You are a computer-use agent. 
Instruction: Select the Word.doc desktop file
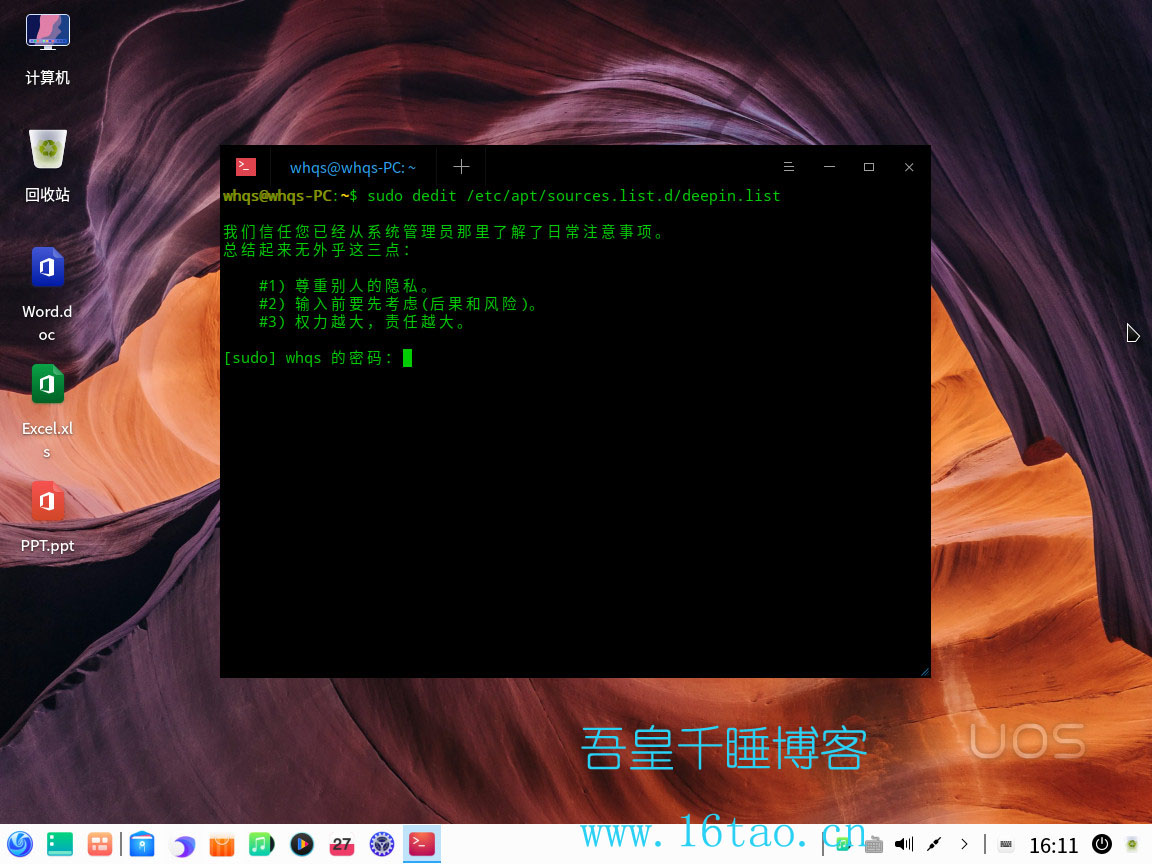click(x=47, y=268)
